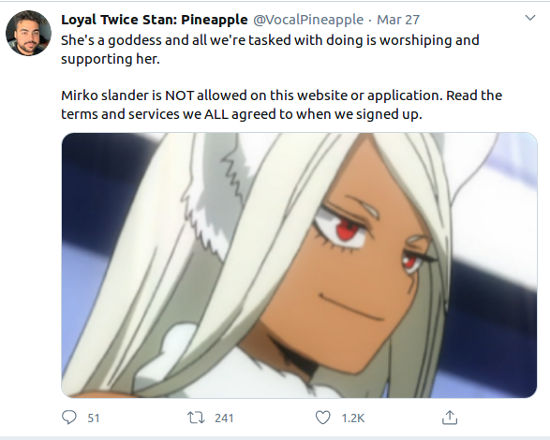Open the author's profile picture
550x440 pixels.
(29, 33)
